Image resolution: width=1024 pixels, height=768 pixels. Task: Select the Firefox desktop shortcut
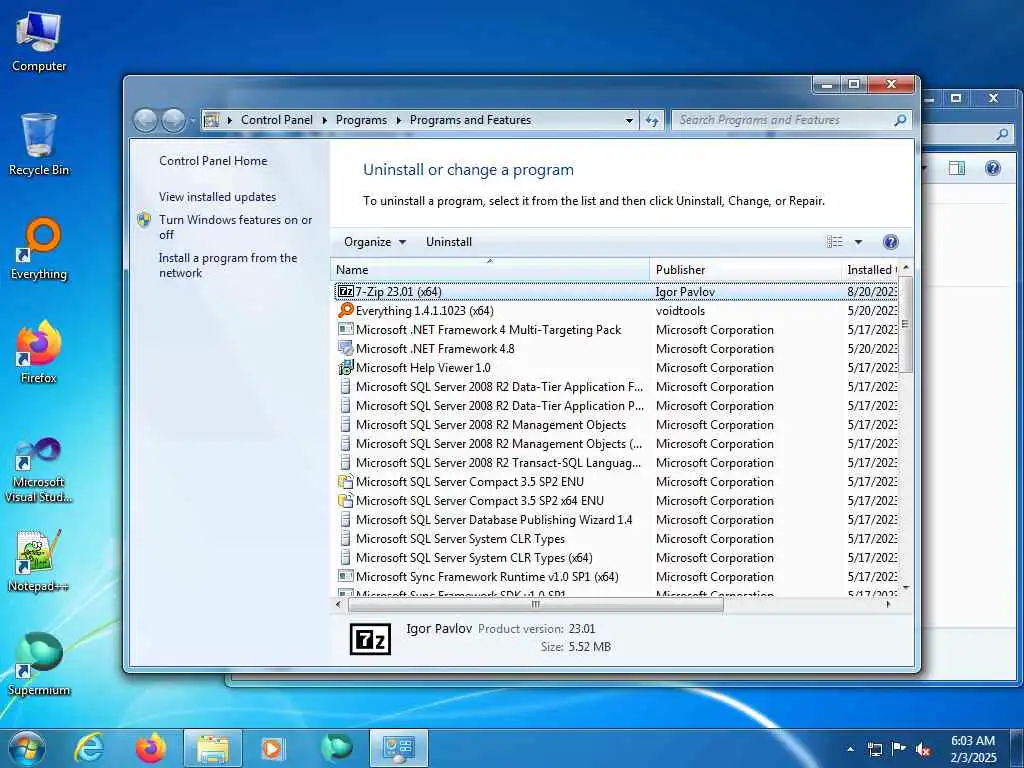point(39,353)
